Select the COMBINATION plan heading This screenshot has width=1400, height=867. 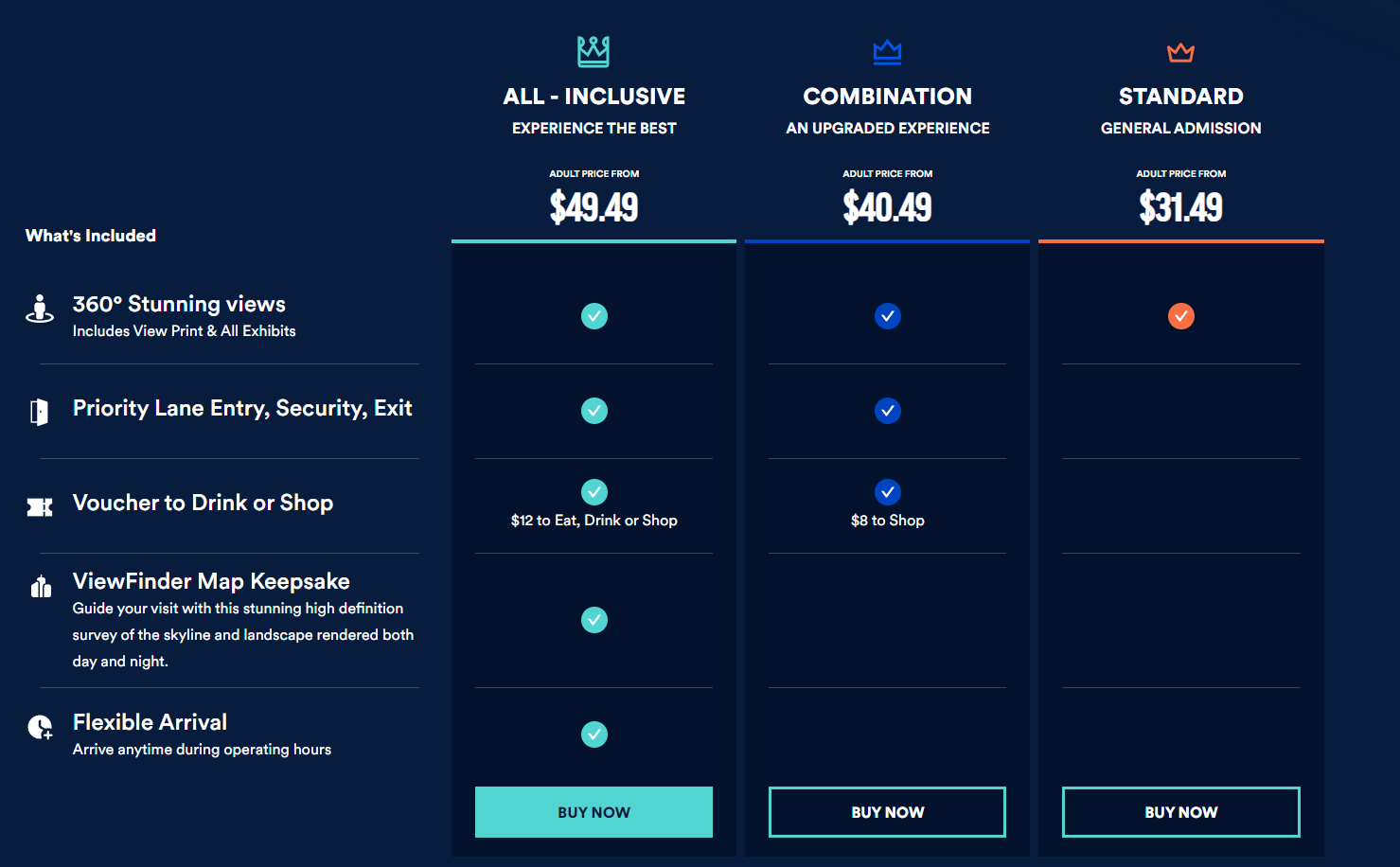click(x=887, y=97)
